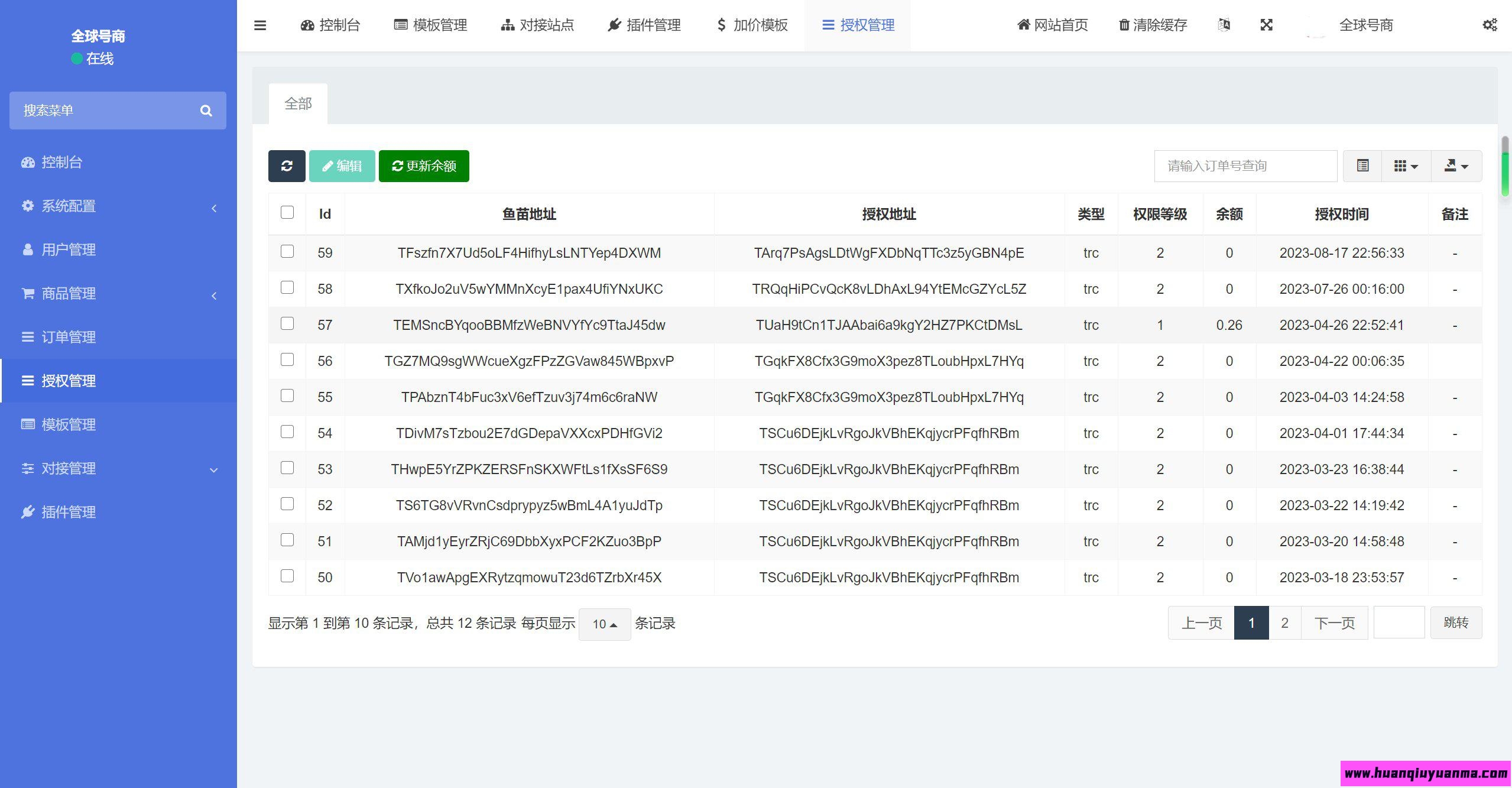Toggle fullscreen with the expand arrows icon

(1266, 25)
